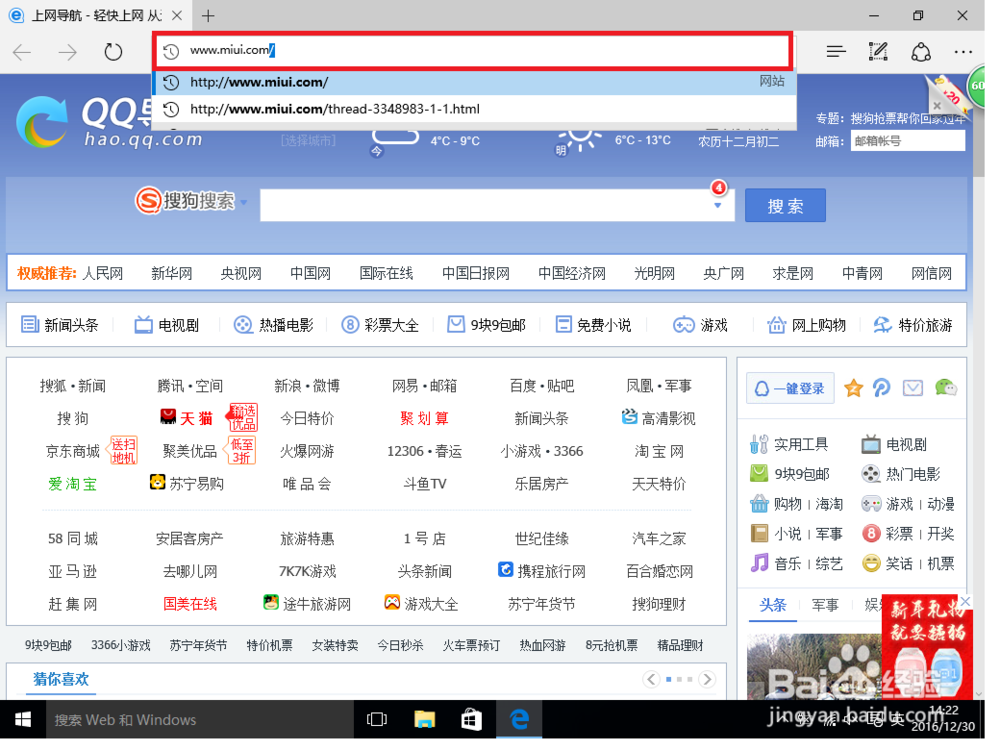Click the 一键登录 button

click(x=790, y=388)
